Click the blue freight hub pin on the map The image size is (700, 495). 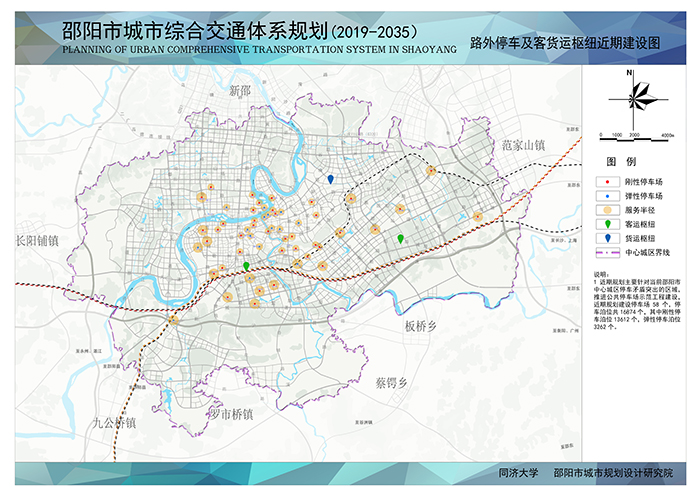pyautogui.click(x=331, y=178)
